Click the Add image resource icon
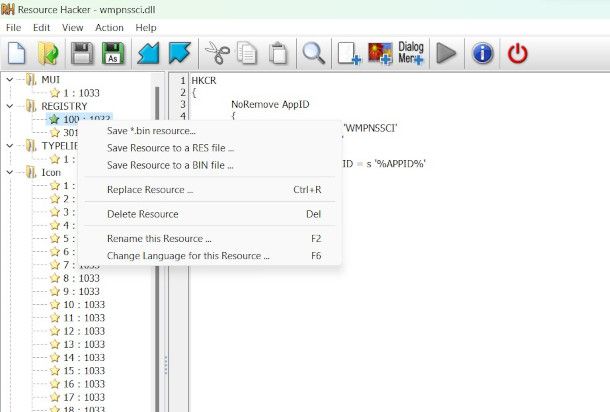This screenshot has width=610, height=412. coord(380,53)
